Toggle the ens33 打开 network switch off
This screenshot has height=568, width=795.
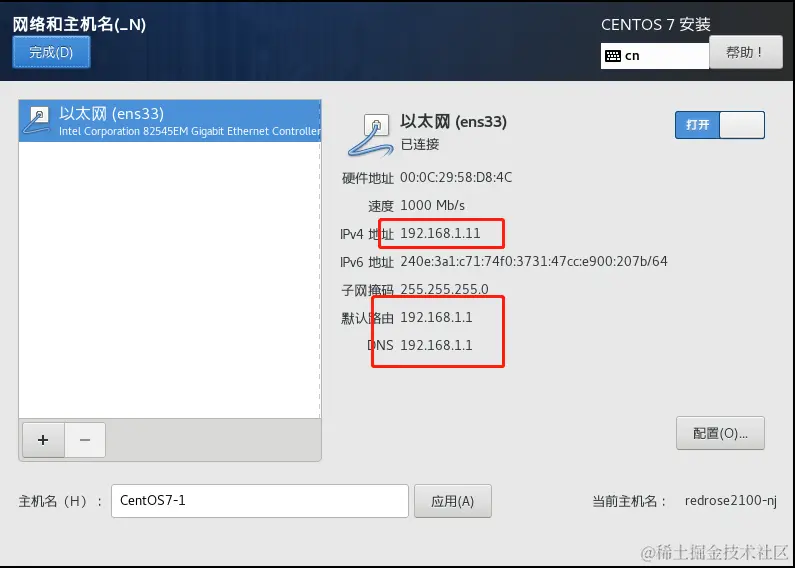[719, 125]
